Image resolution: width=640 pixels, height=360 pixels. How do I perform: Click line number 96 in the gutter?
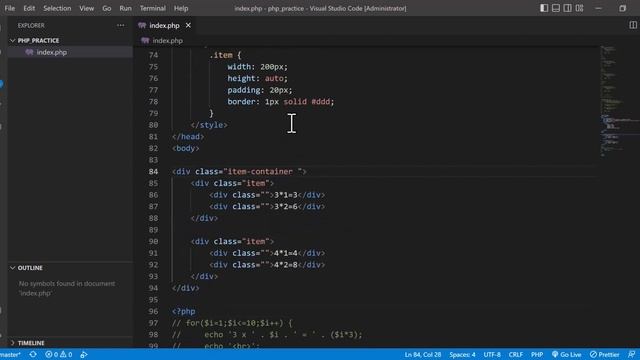[153, 311]
